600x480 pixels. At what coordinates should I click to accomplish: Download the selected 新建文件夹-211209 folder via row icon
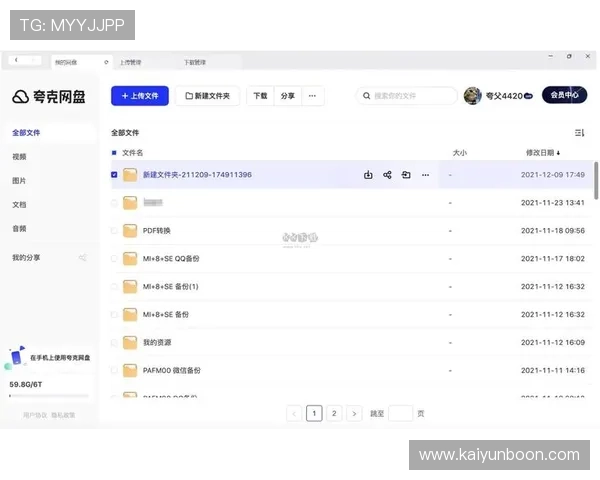click(x=368, y=175)
